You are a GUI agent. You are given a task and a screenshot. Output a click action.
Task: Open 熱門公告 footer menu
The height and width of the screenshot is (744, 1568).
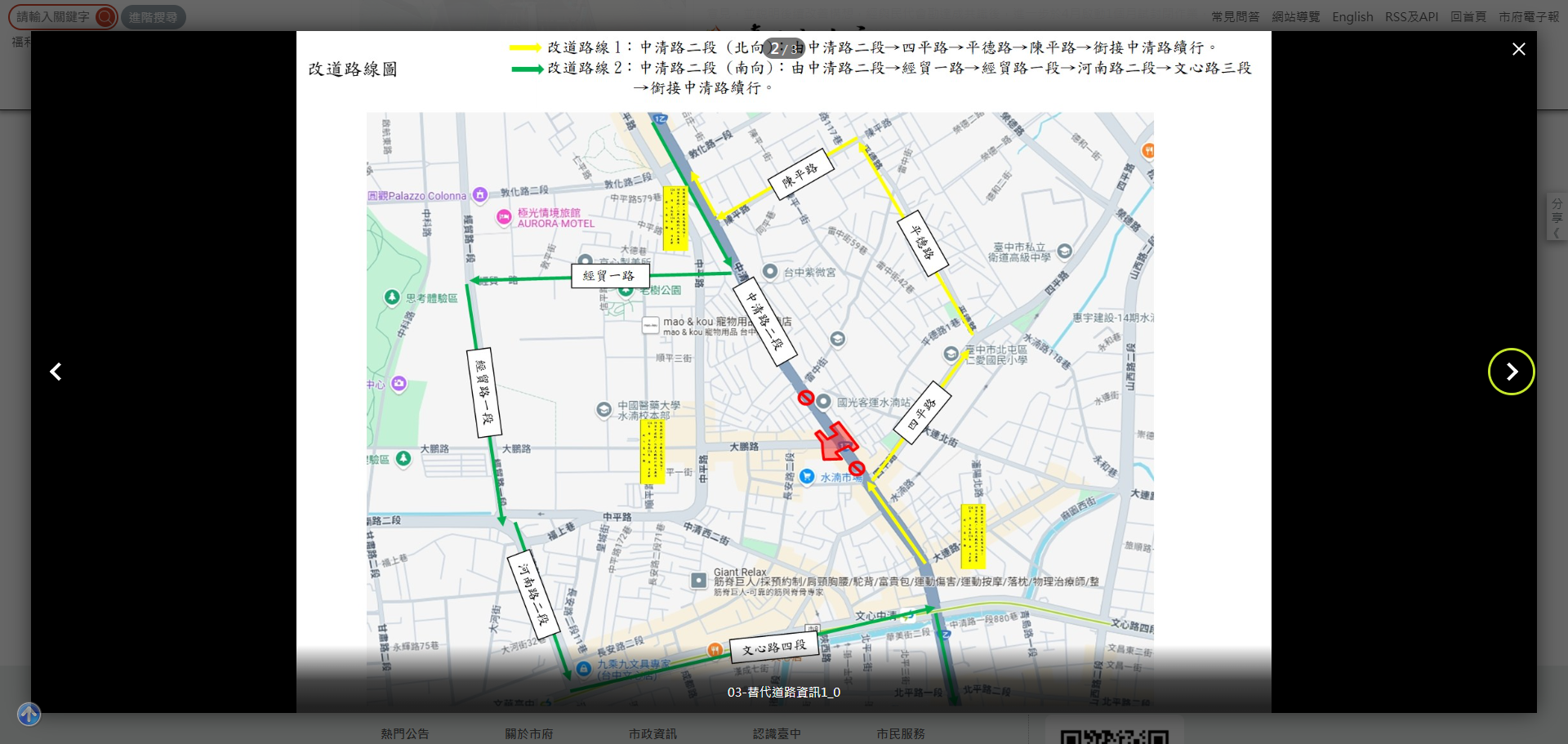pos(405,733)
